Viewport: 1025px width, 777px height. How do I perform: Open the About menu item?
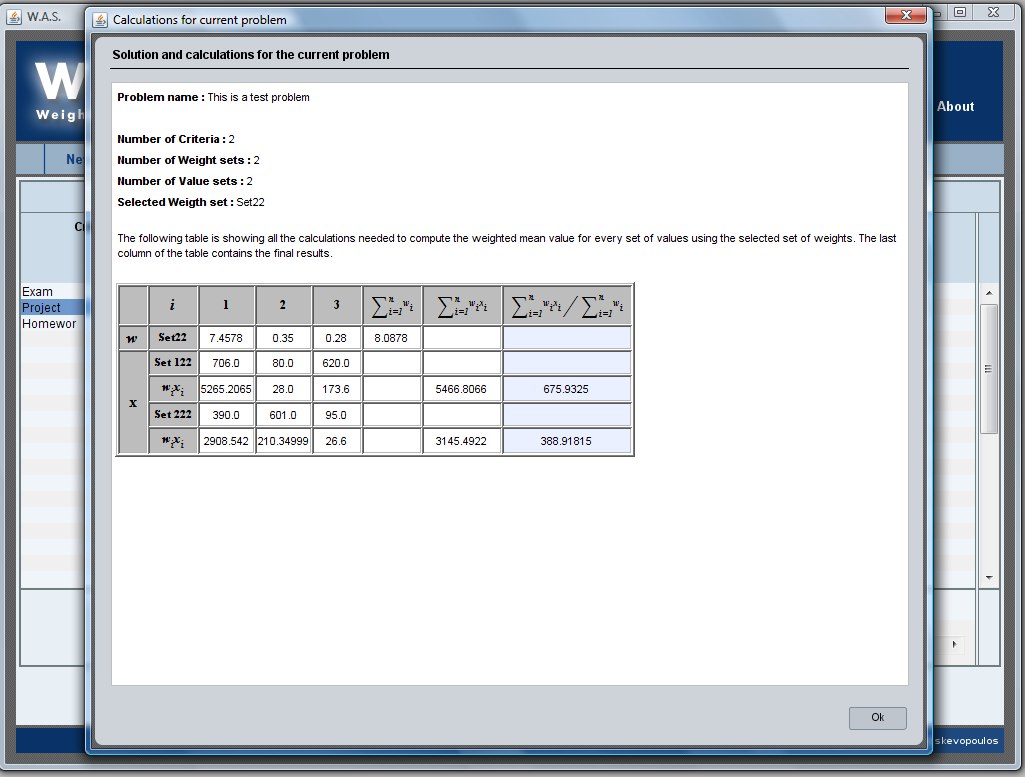point(955,106)
